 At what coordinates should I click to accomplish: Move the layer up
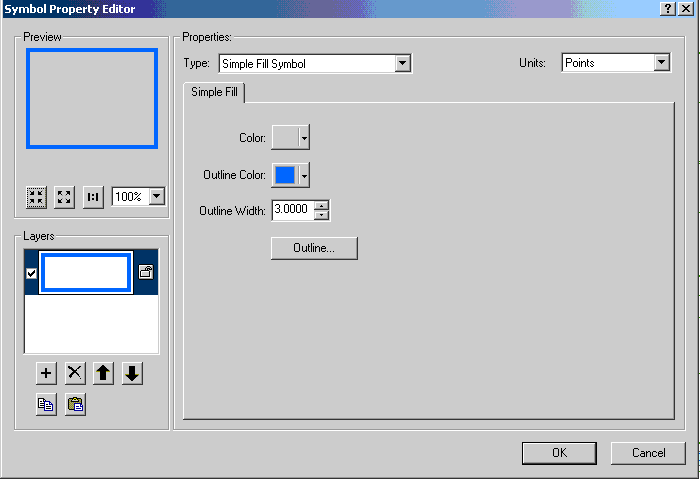(104, 373)
